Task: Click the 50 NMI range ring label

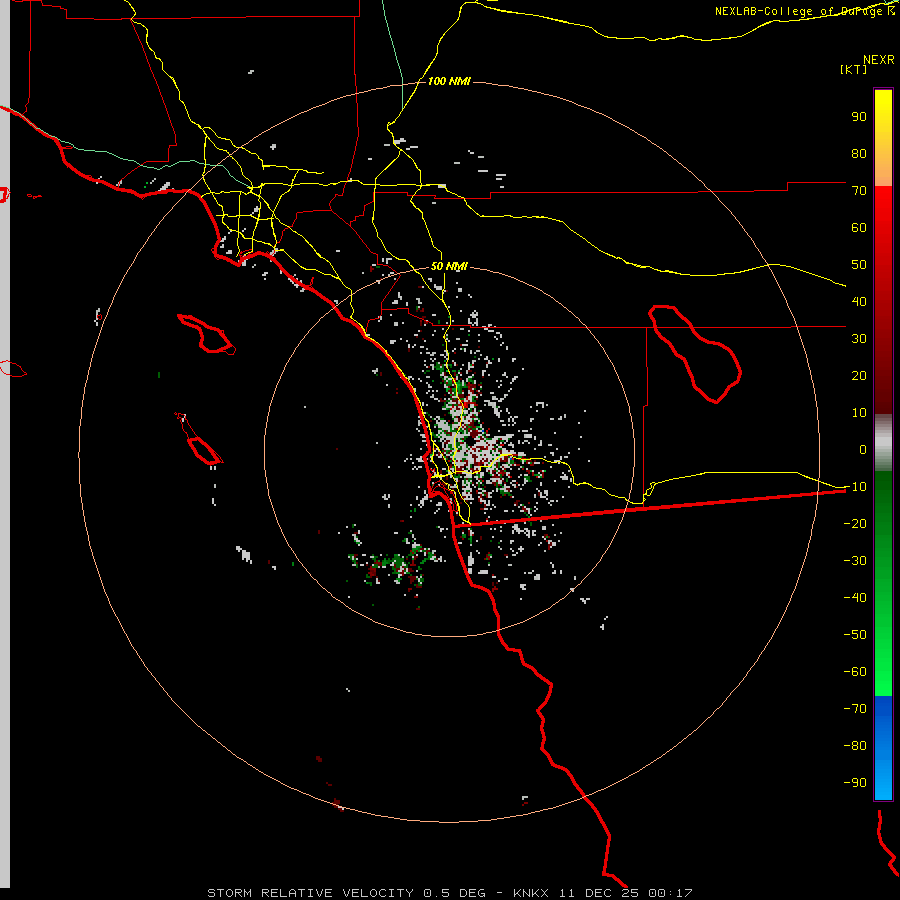Action: click(449, 266)
